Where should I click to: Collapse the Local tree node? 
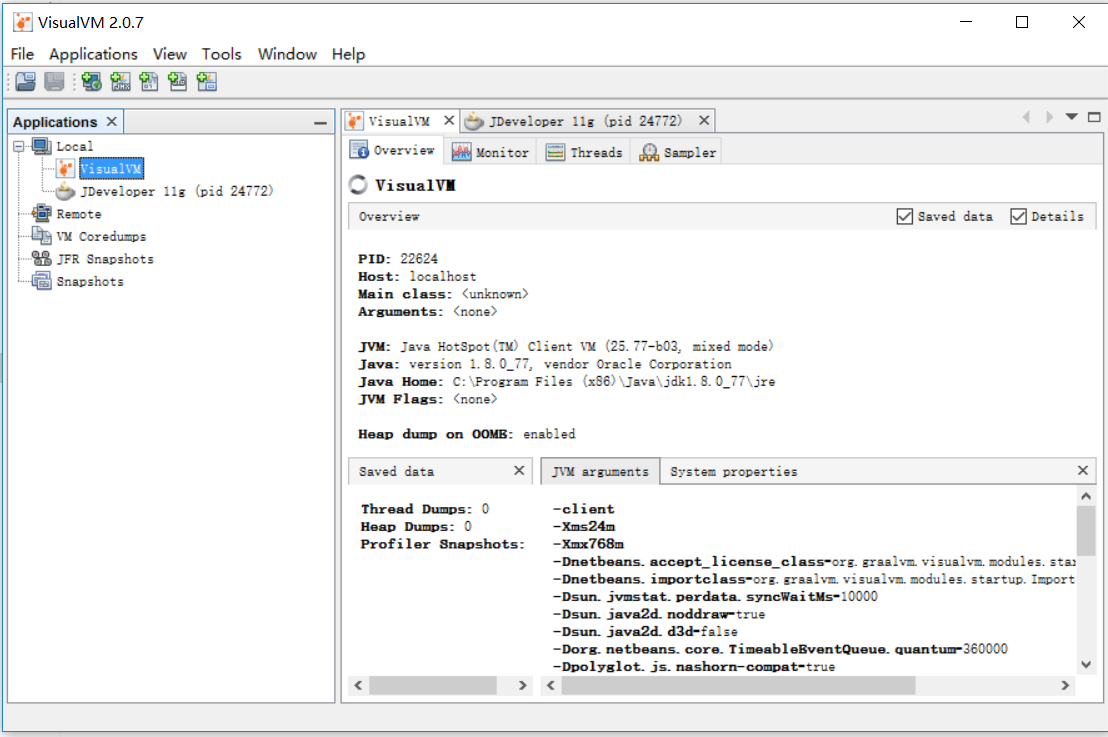[x=18, y=146]
